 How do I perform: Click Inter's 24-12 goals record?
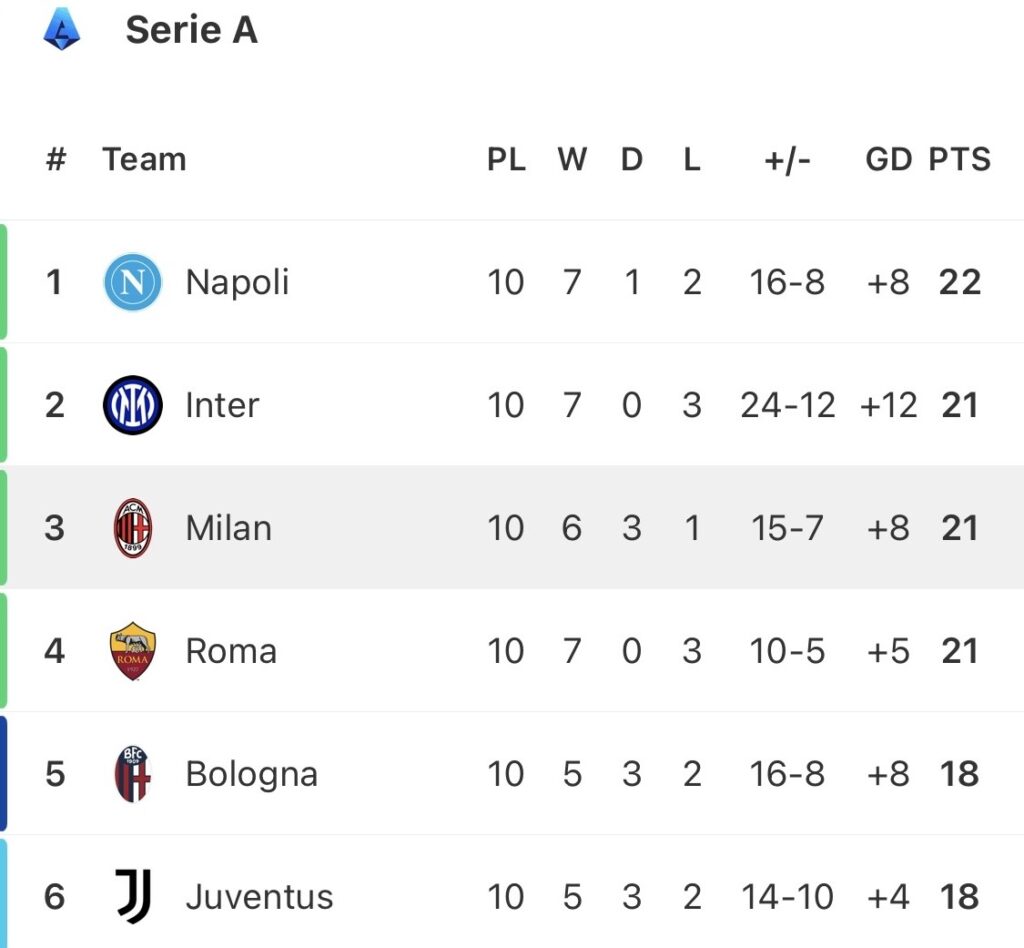click(x=788, y=405)
